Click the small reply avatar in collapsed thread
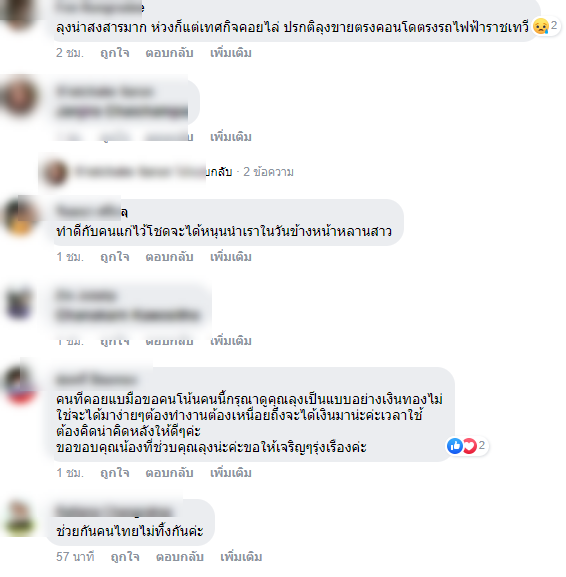Screen dimensions: 566x577 pos(55,172)
